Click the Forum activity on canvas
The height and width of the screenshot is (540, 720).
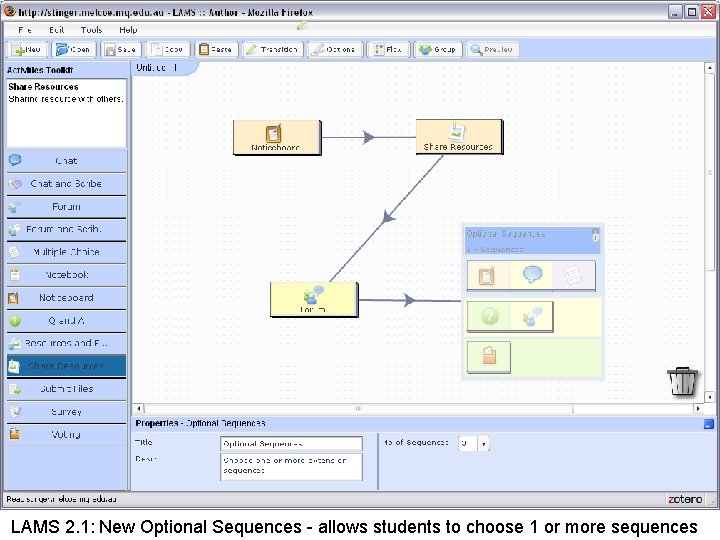click(314, 299)
